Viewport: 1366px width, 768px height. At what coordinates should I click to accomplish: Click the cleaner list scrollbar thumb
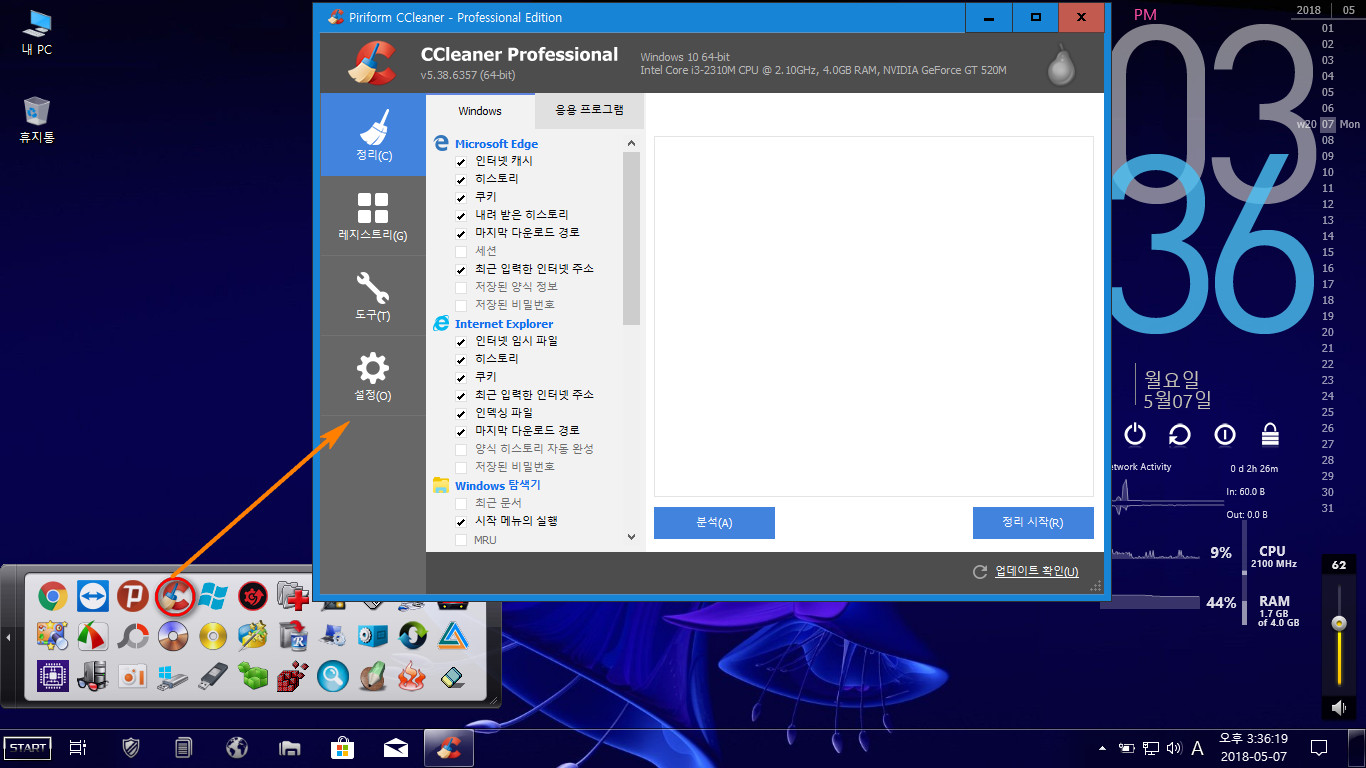click(631, 238)
